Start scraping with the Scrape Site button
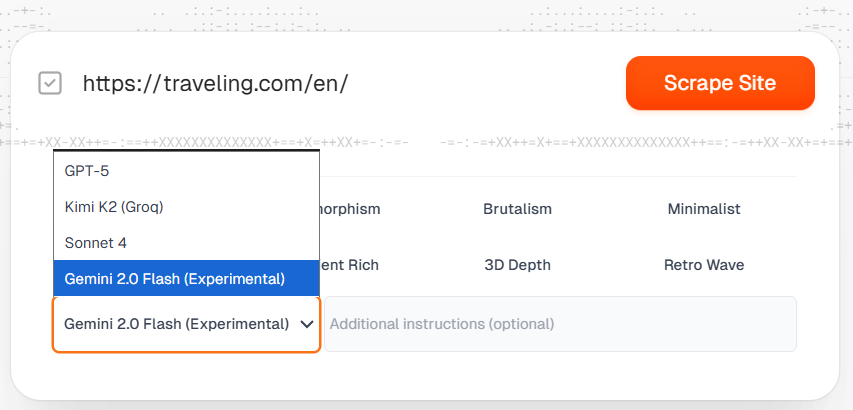Viewport: 853px width, 410px height. (720, 83)
